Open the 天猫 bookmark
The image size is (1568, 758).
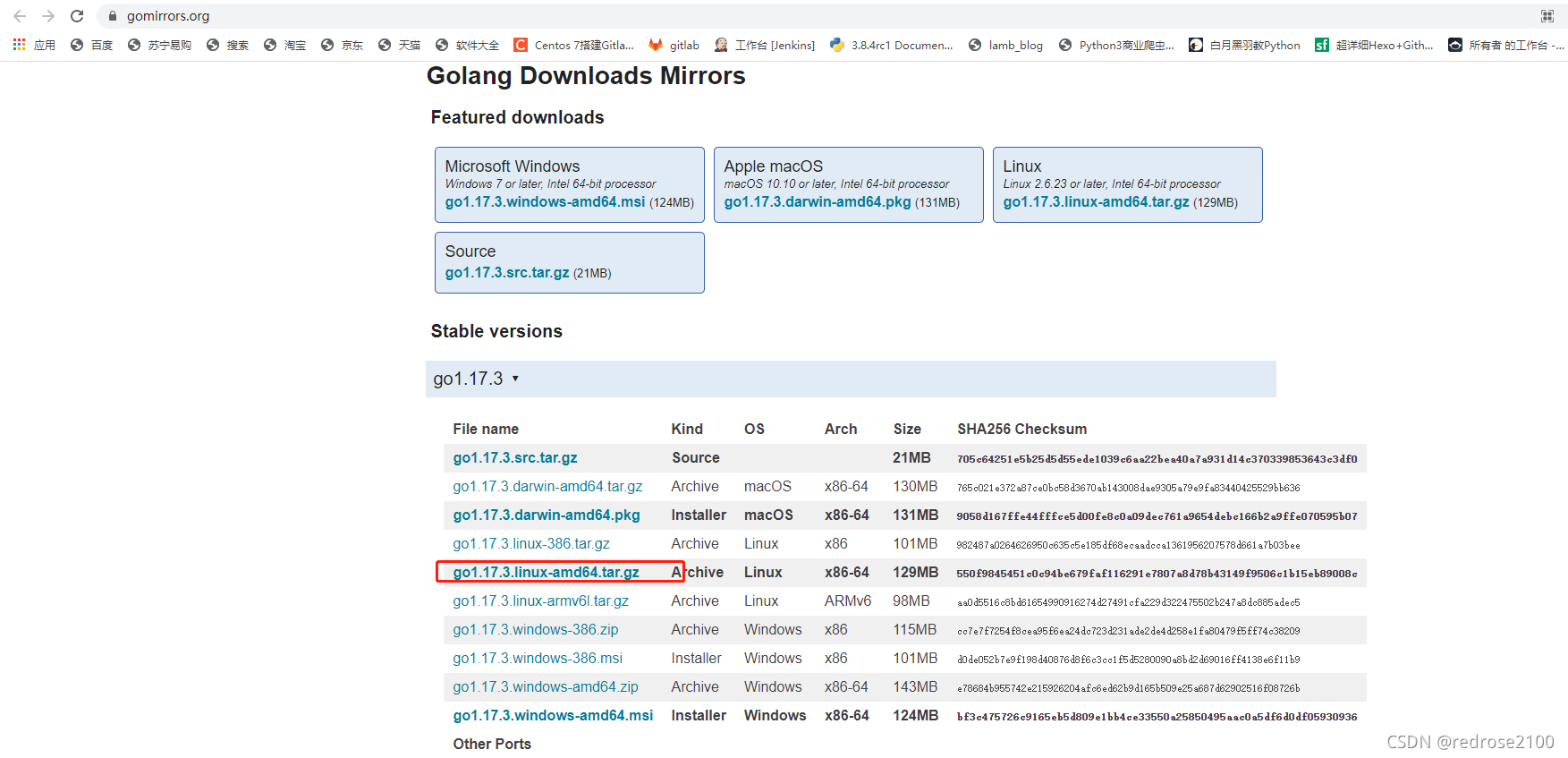tap(399, 45)
